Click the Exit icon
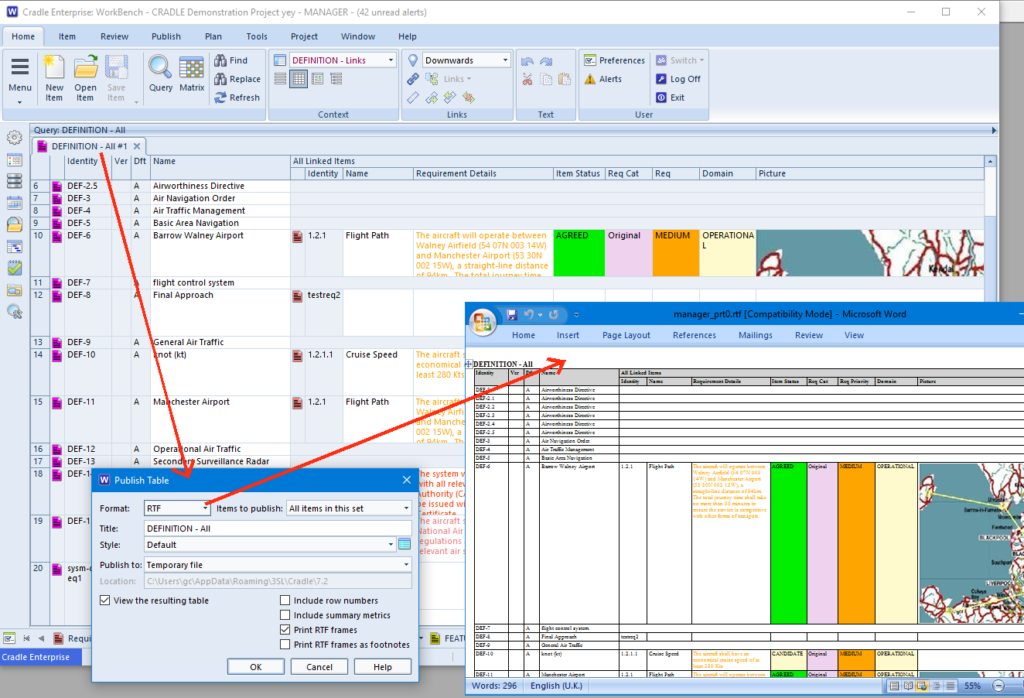1024x698 pixels. coord(661,97)
